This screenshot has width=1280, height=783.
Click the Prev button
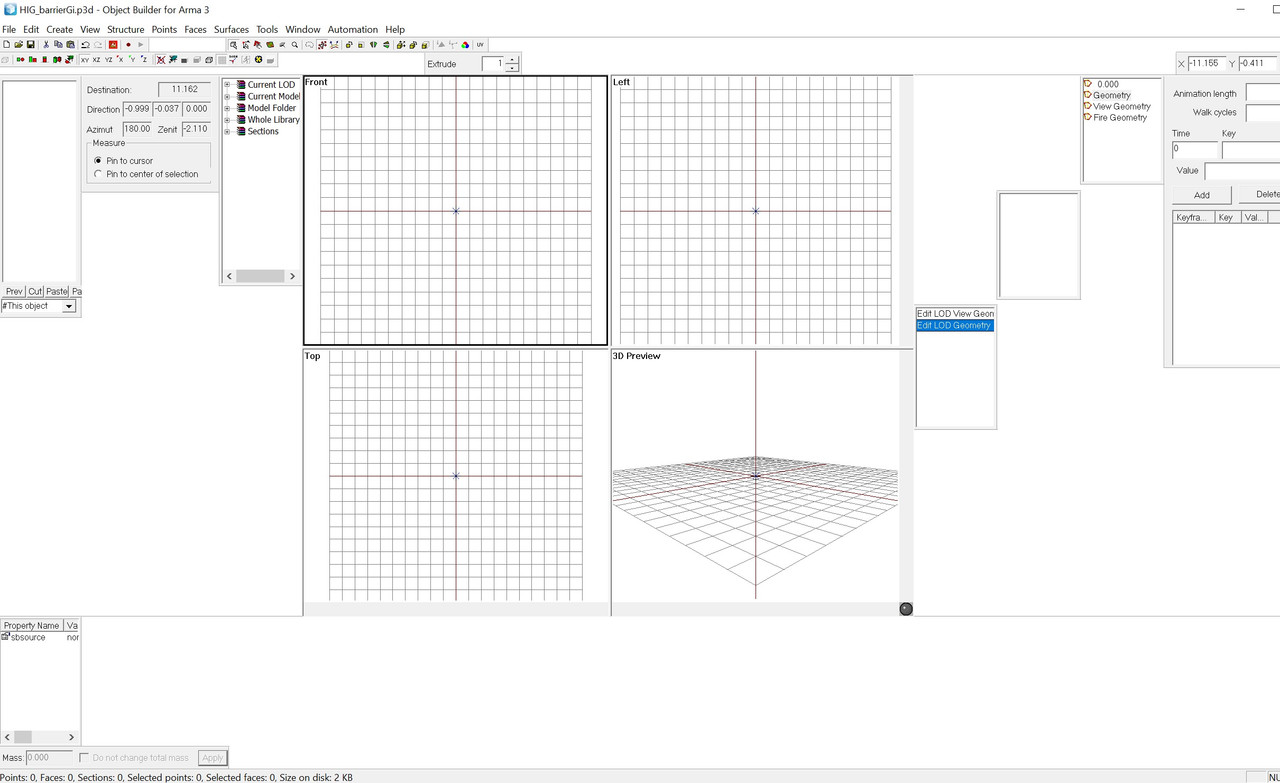click(x=14, y=292)
